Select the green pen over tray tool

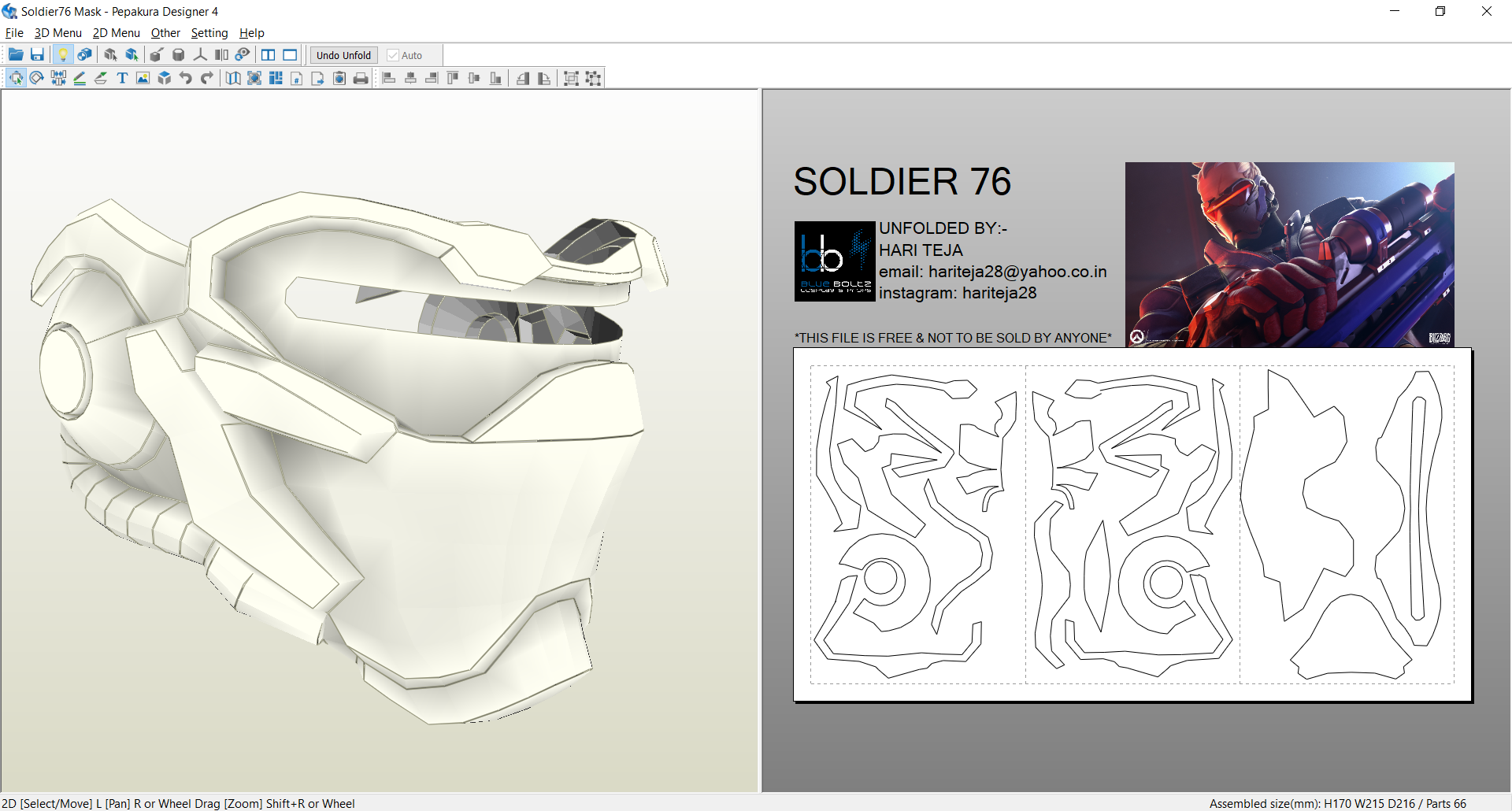[x=101, y=78]
